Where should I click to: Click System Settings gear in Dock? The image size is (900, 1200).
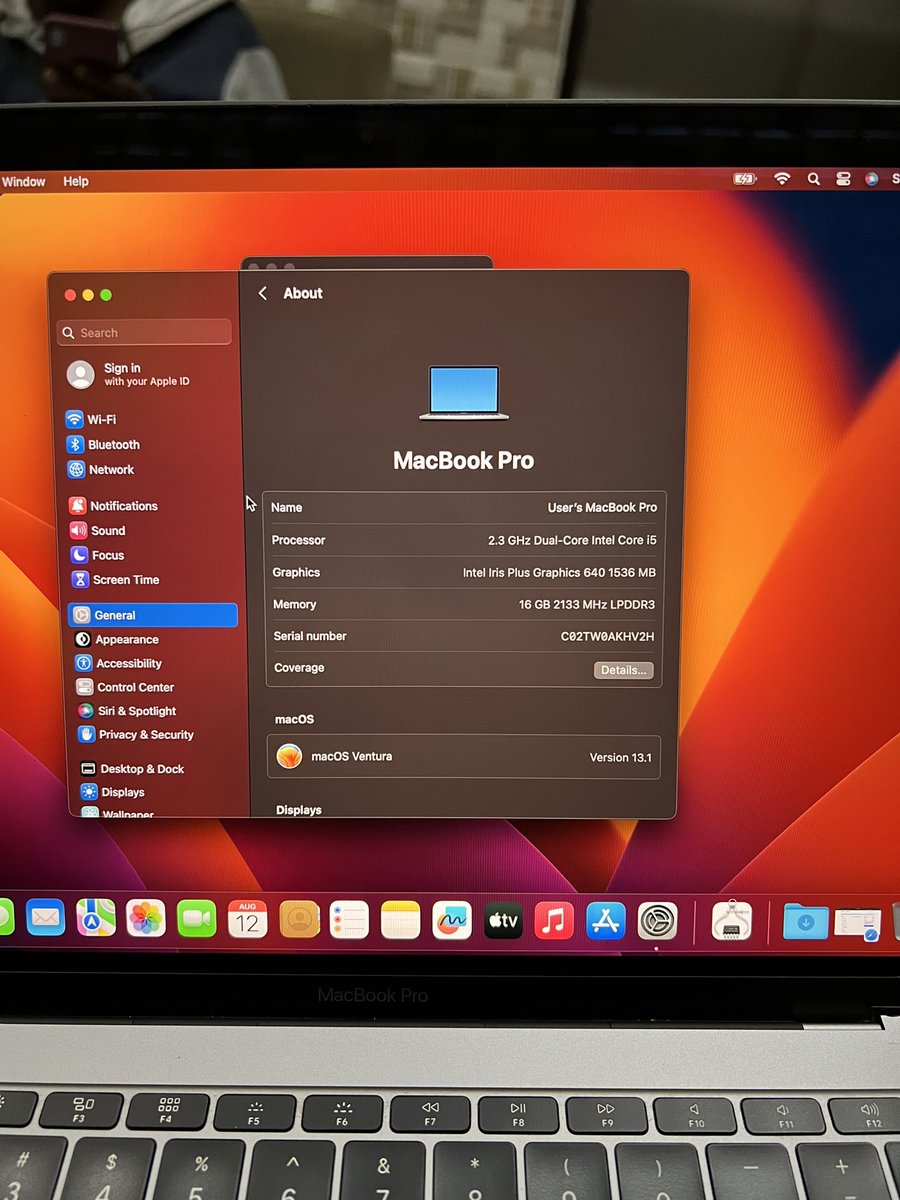click(x=658, y=921)
